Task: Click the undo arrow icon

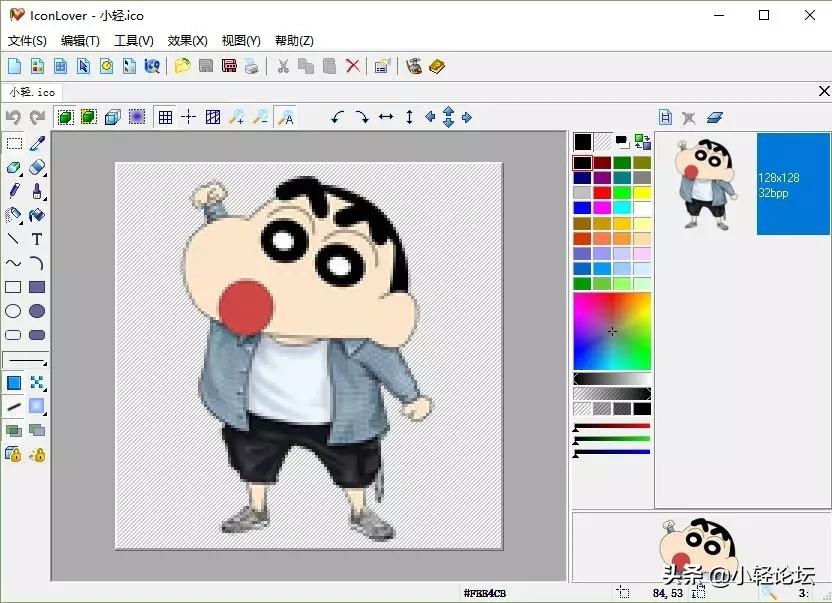Action: click(14, 117)
